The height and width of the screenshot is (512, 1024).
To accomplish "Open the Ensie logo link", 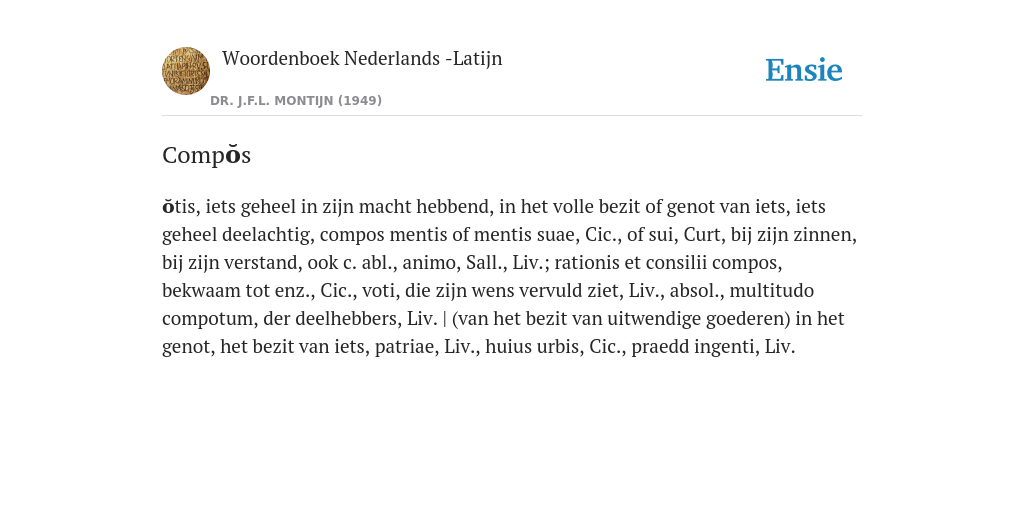I will [804, 70].
